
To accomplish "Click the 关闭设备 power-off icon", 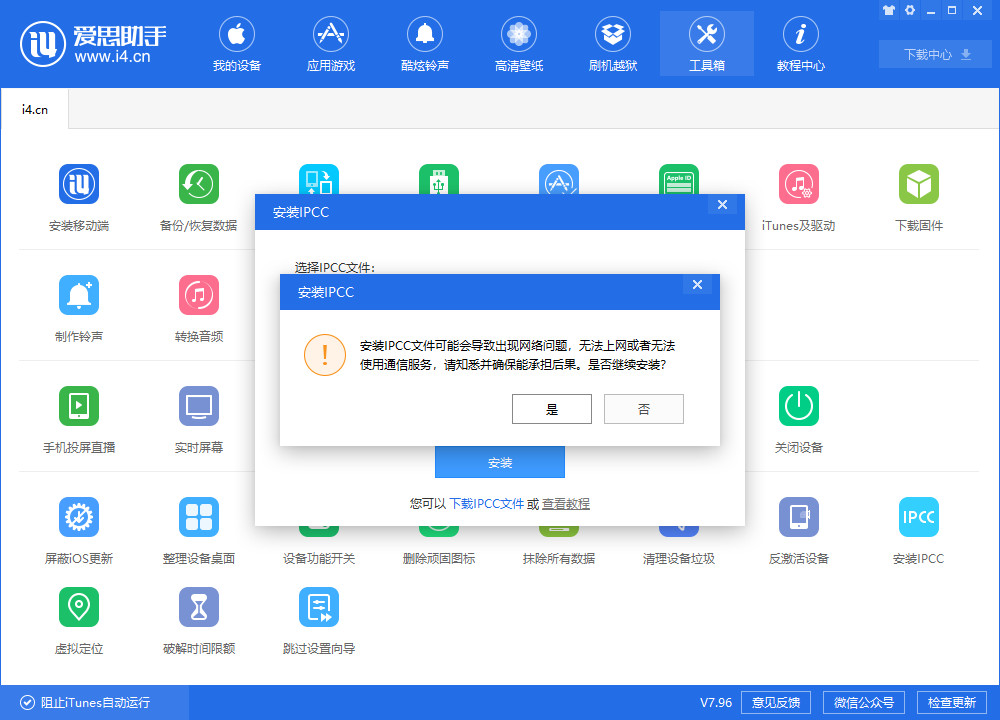I will tap(798, 406).
